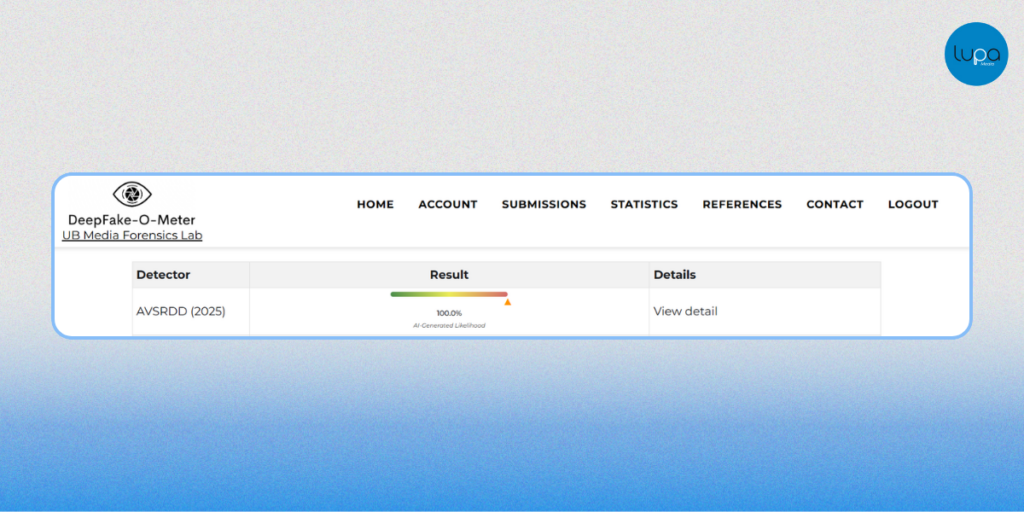Click the green-to-red likelihood gradient bar
This screenshot has height=512, width=1024.
(448, 294)
